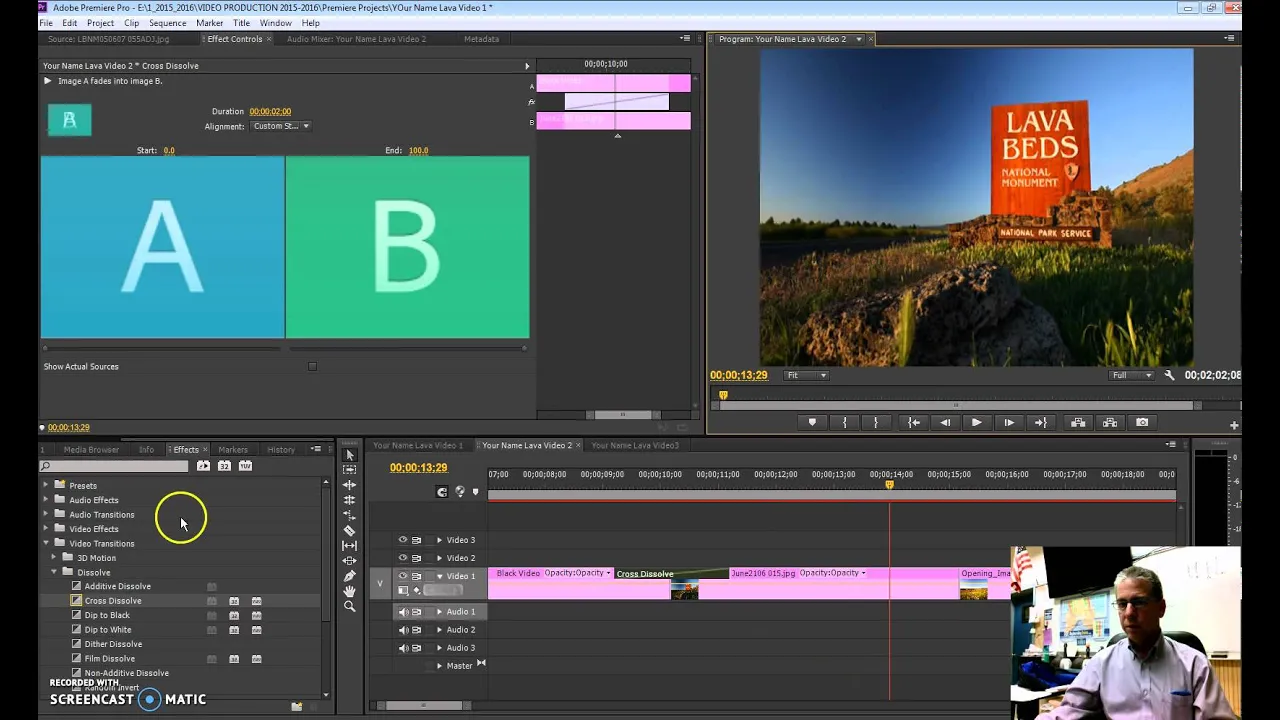The height and width of the screenshot is (720, 1280).
Task: Open the Alignment dropdown
Action: (280, 126)
